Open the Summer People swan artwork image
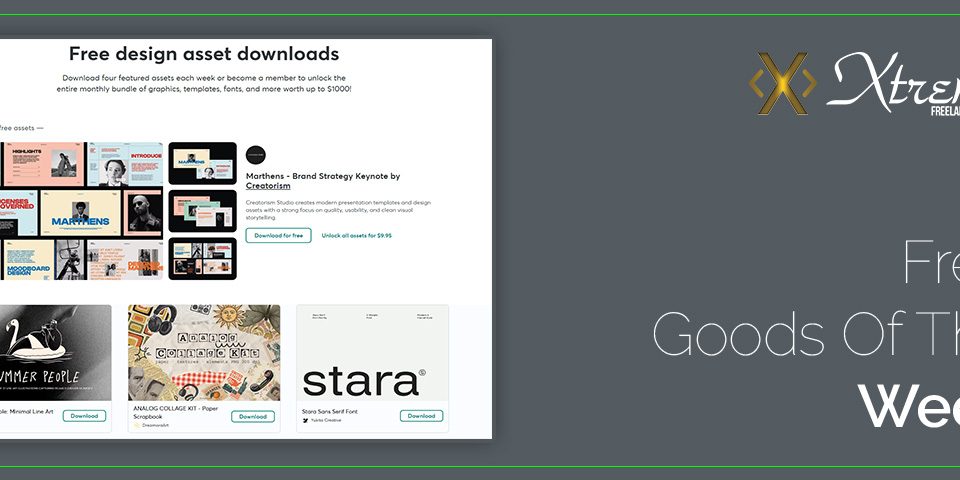The image size is (960, 480). pos(56,353)
